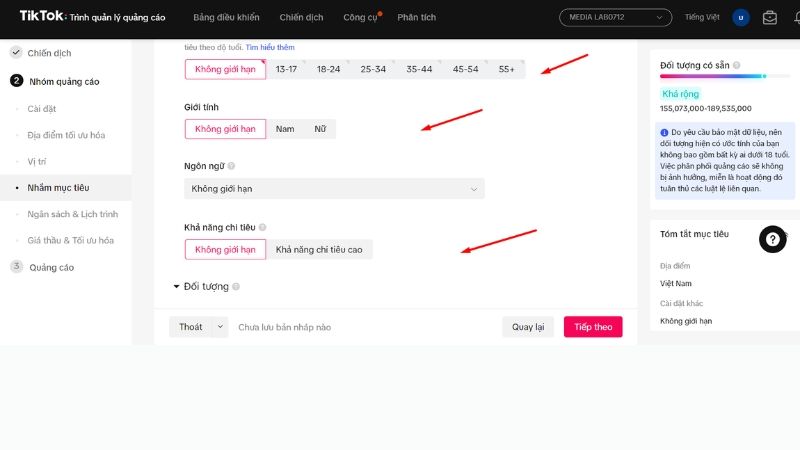Screen dimensions: 800x450
Task: Open Công cụ menu
Action: click(x=360, y=17)
